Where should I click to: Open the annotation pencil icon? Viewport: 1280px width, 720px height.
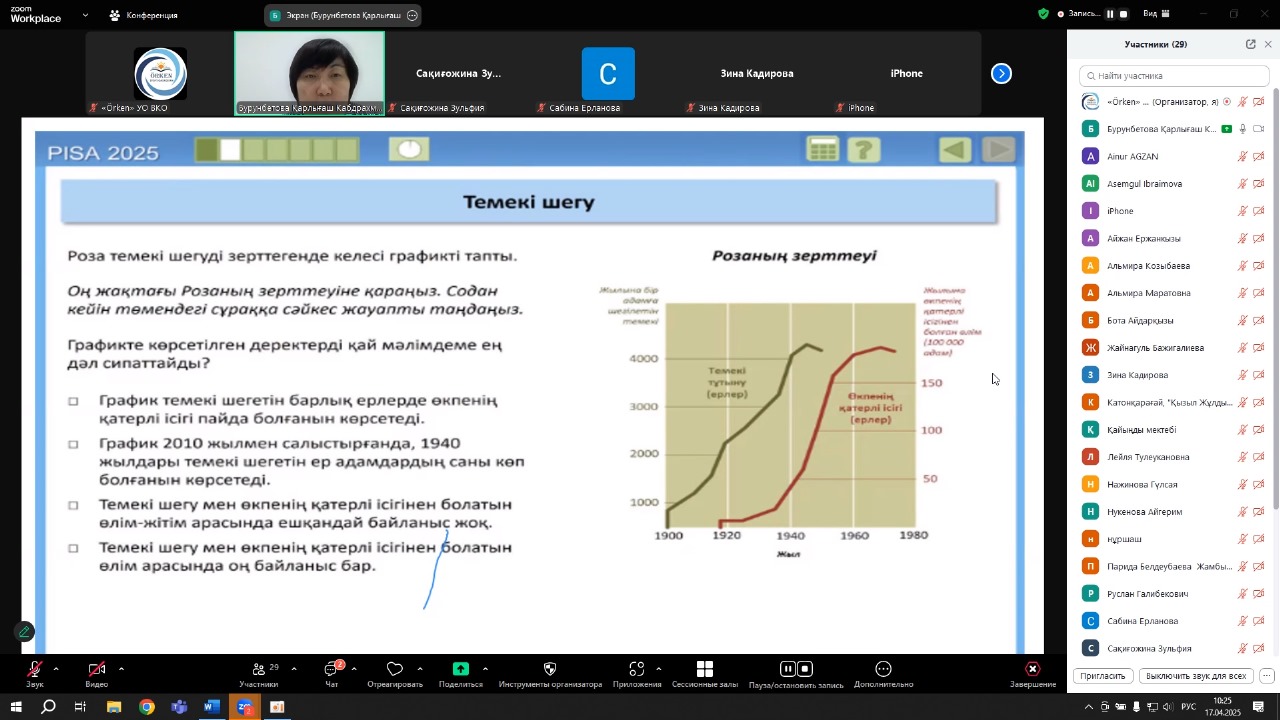(x=24, y=632)
